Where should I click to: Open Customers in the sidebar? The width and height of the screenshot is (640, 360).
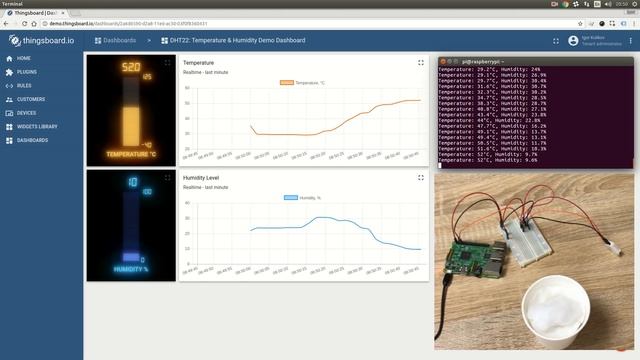tap(41, 99)
